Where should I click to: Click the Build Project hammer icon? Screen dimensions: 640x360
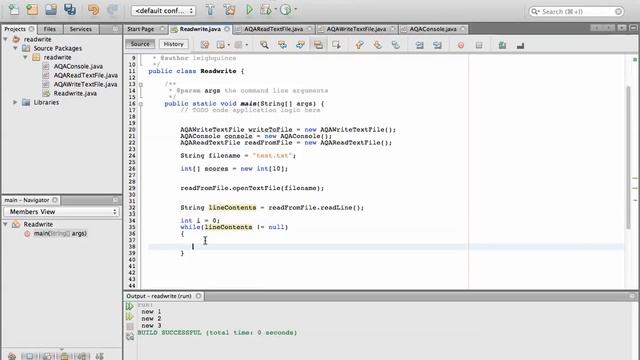point(210,10)
